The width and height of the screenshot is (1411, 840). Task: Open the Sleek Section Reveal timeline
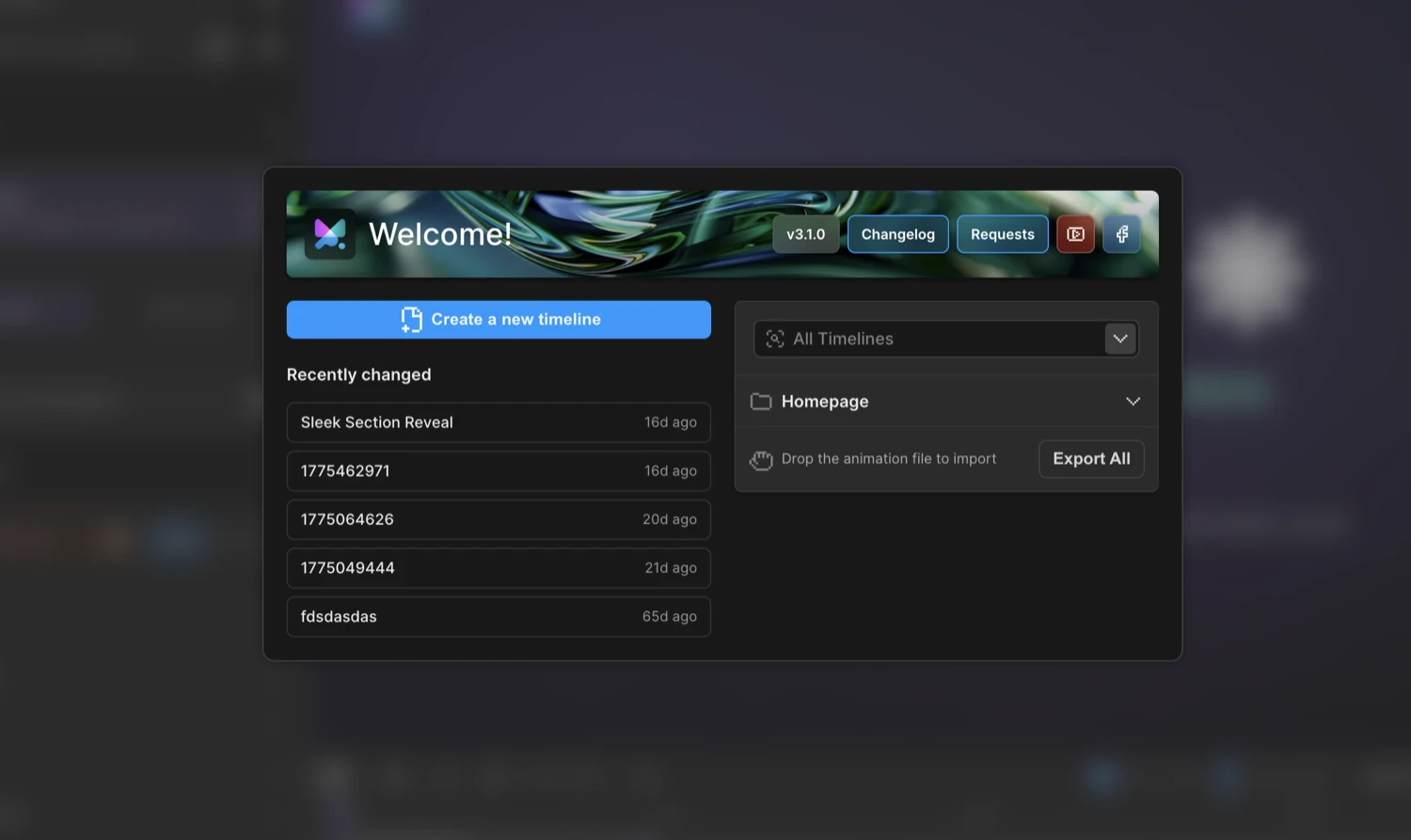tap(499, 422)
